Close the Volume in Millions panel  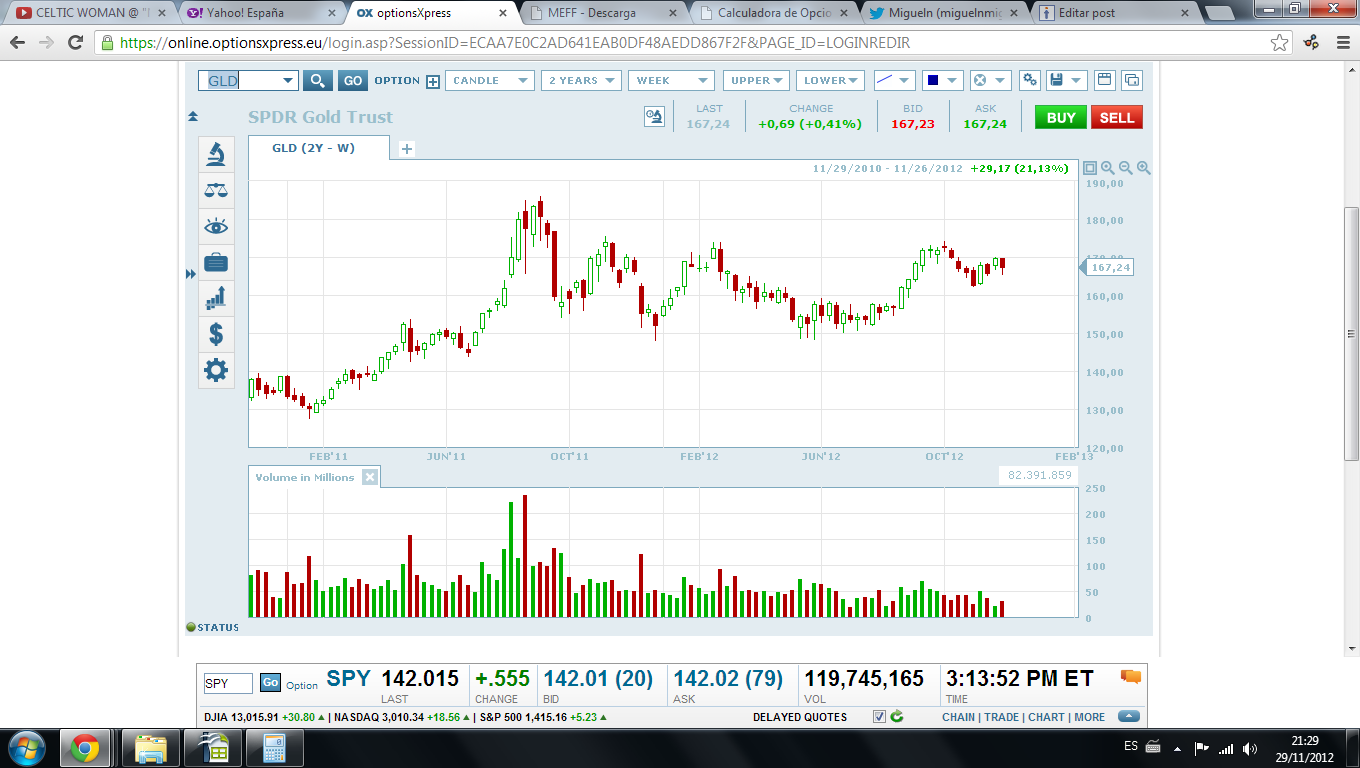[370, 477]
